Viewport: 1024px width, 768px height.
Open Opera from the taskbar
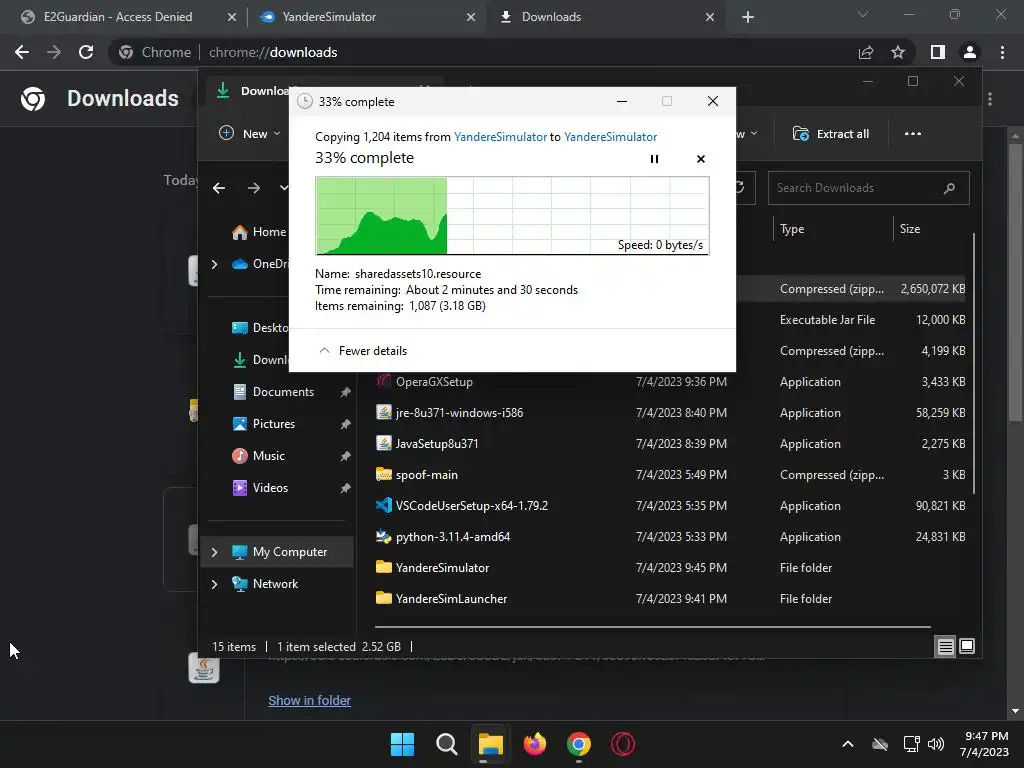(x=623, y=744)
